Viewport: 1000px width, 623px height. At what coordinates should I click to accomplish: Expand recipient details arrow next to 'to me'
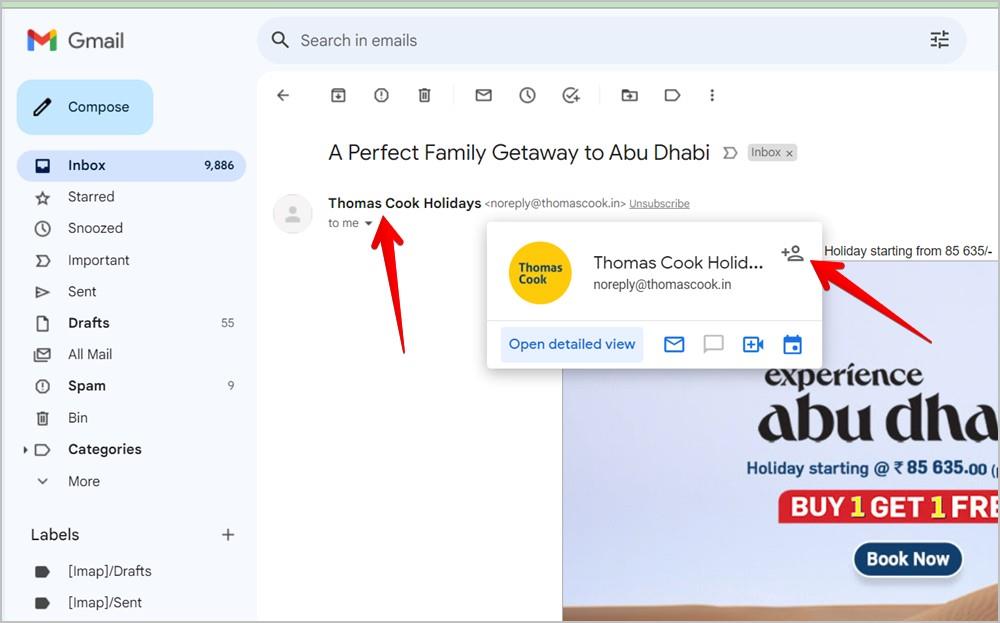[368, 223]
